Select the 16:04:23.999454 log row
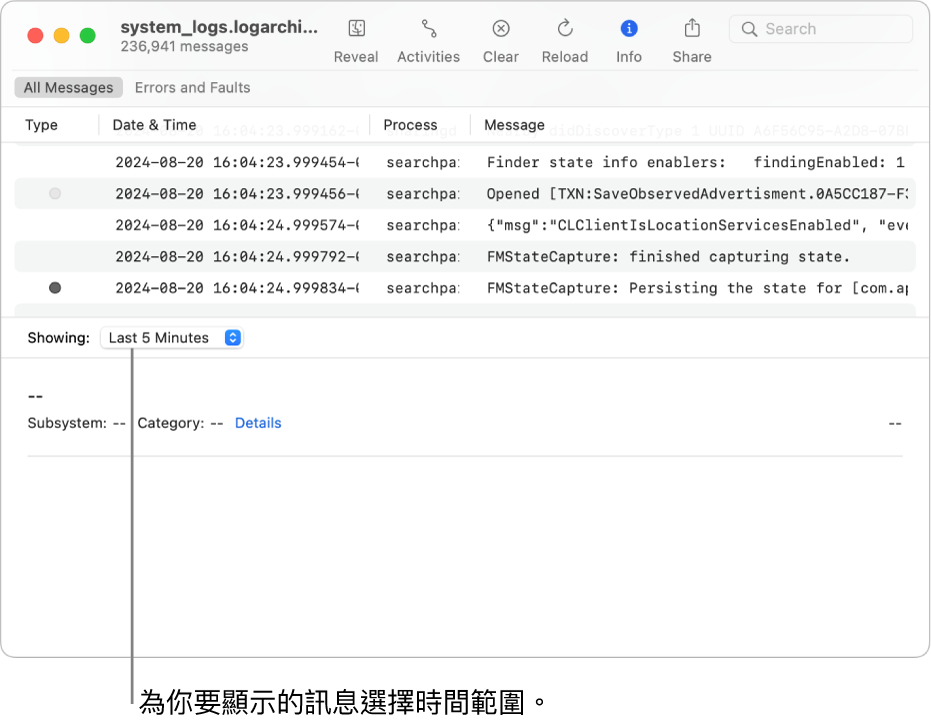Image resolution: width=931 pixels, height=724 pixels. coord(465,162)
